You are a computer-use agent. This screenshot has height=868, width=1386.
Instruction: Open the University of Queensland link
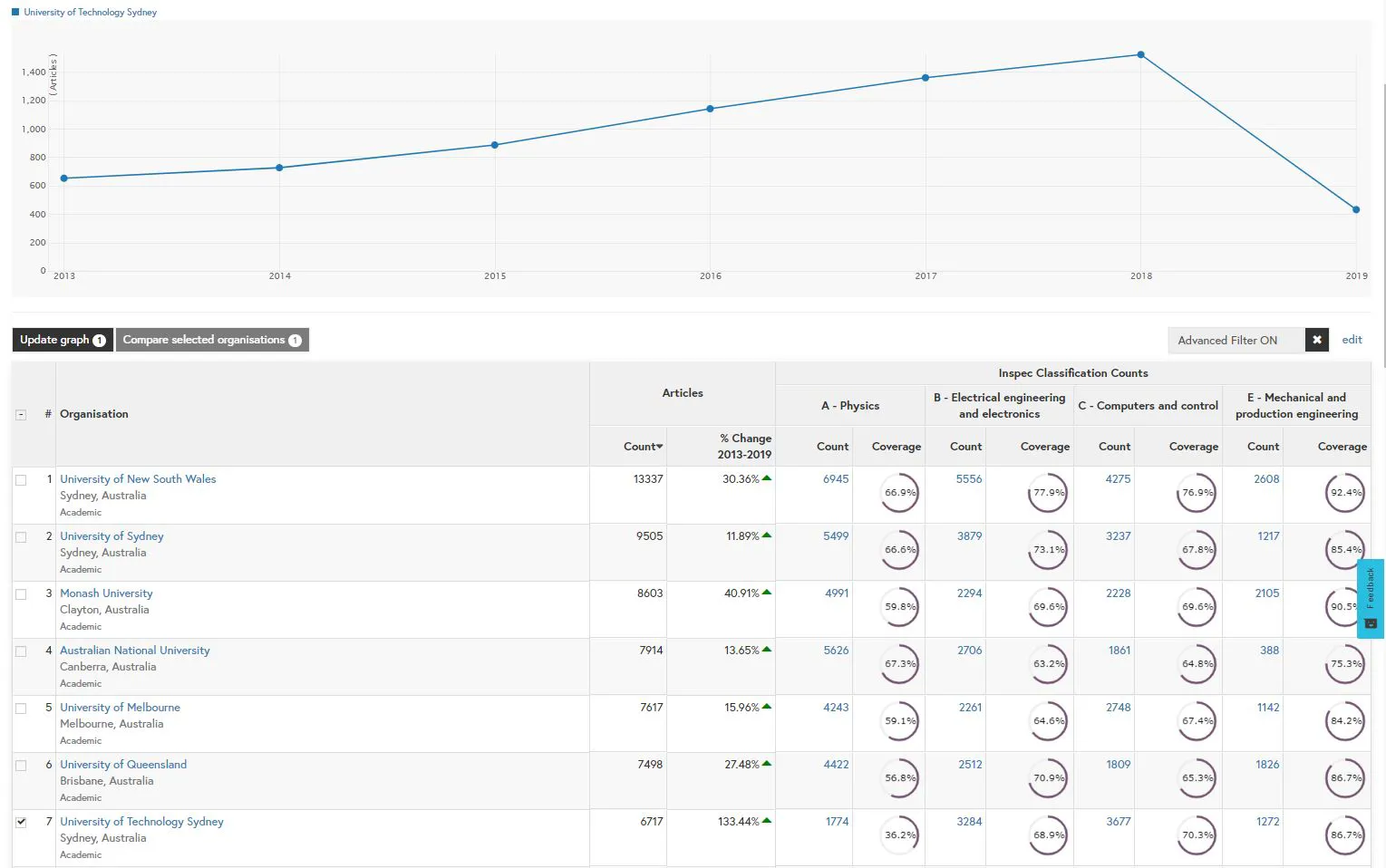click(123, 765)
